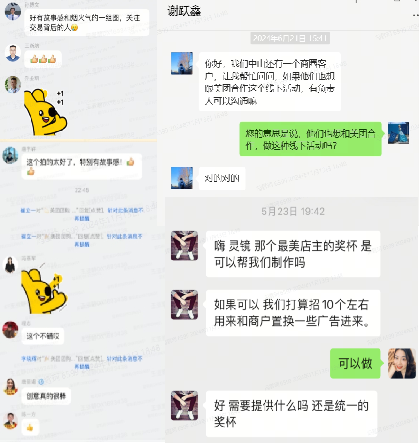Click the chat title 谢跃鑫
Image resolution: width=419 pixels, height=444 pixels.
(x=184, y=11)
